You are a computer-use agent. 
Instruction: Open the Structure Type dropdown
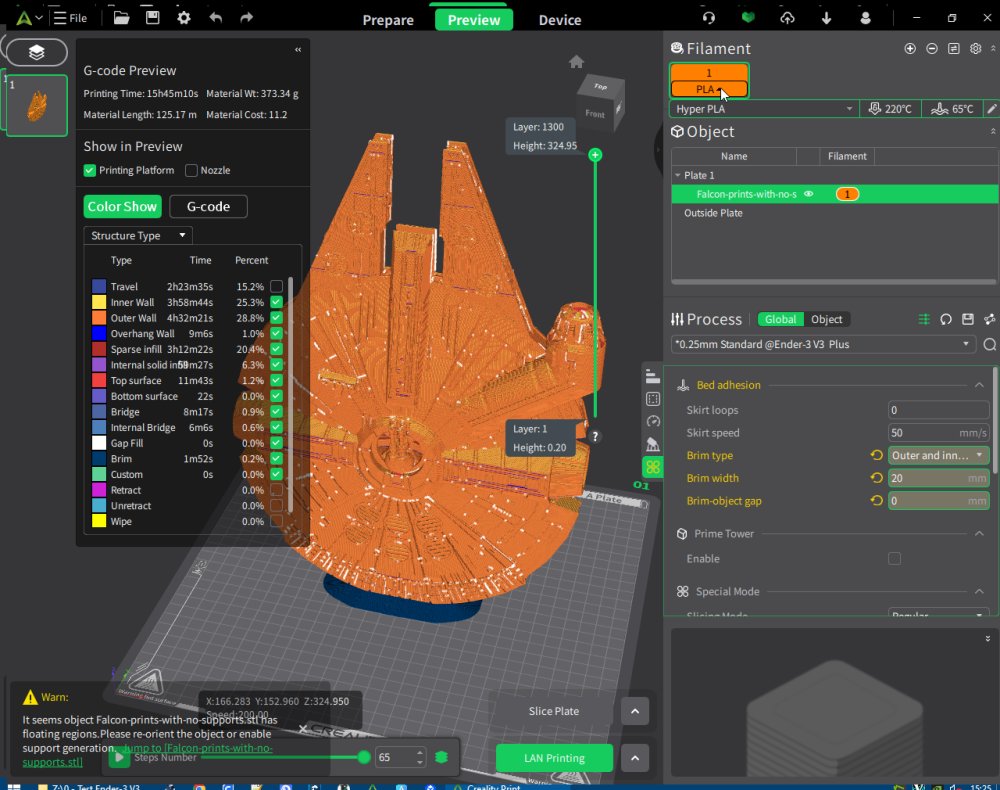(138, 235)
